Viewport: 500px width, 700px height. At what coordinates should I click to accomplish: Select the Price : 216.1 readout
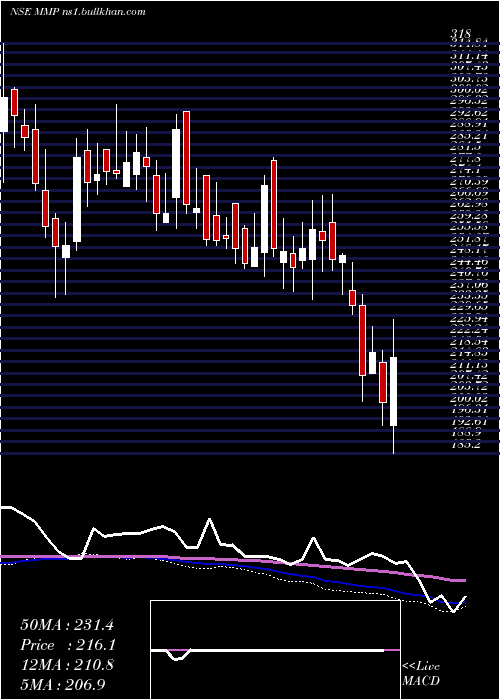pyautogui.click(x=67, y=645)
